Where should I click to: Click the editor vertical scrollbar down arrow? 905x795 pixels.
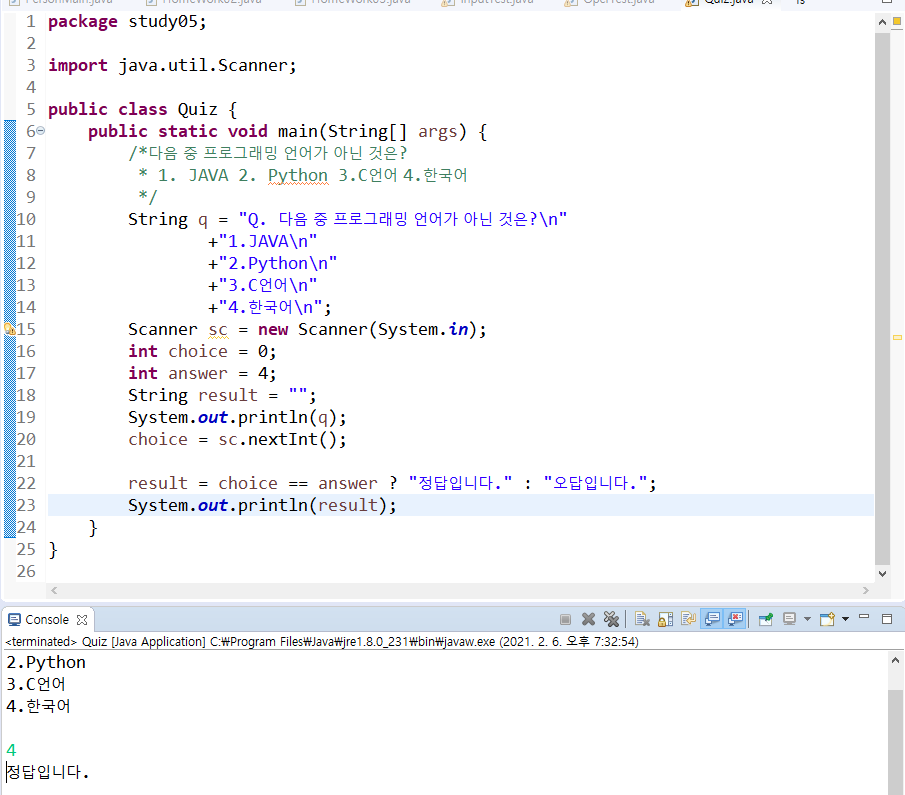882,573
